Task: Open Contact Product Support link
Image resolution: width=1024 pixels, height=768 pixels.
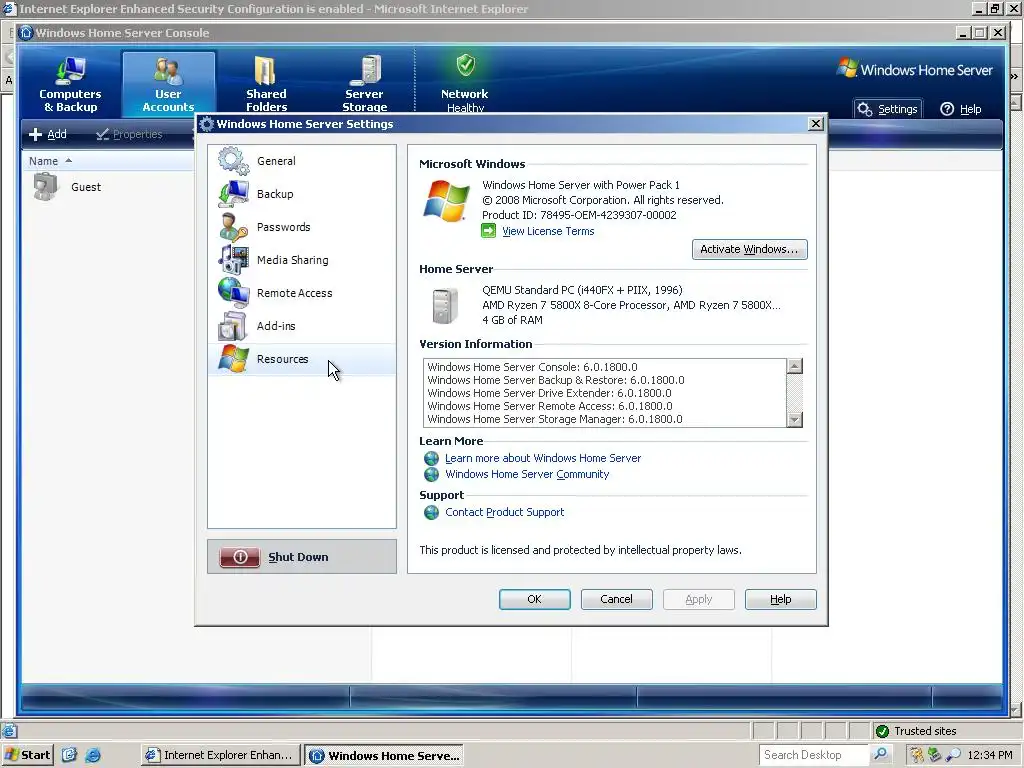Action: 504,512
